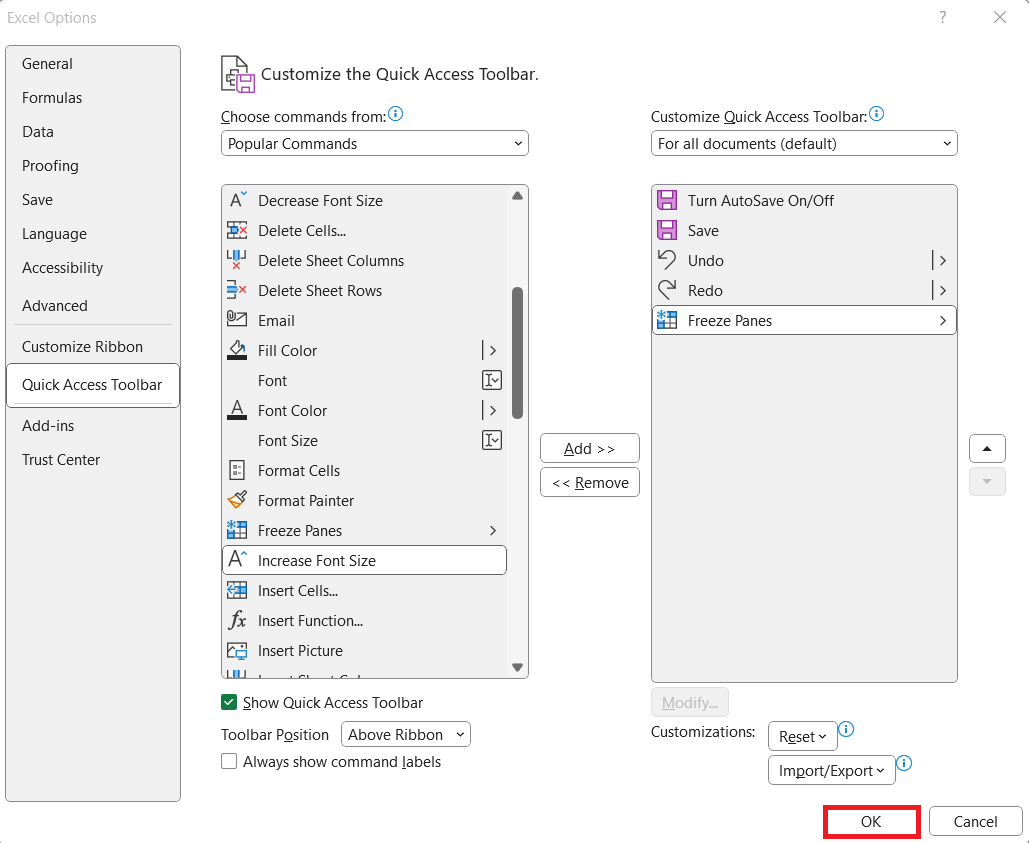Select the Data options category
Screen dimensions: 1029x843
pos(93,132)
